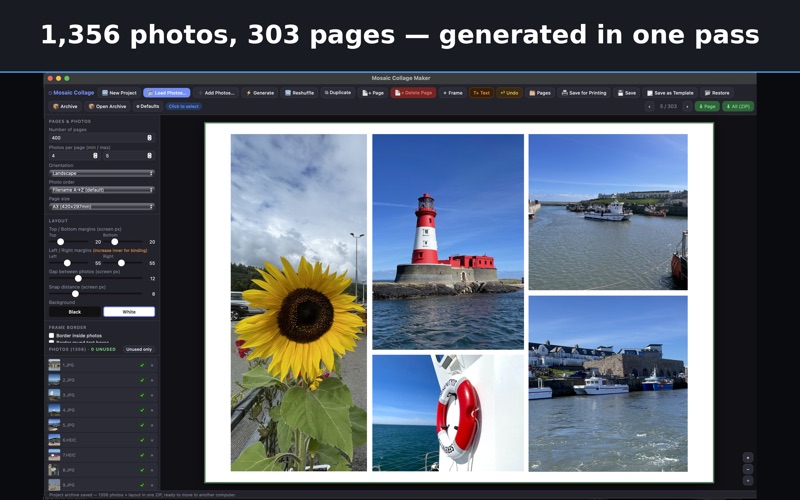
Task: Click the Right margin slider handle
Action: 121,263
